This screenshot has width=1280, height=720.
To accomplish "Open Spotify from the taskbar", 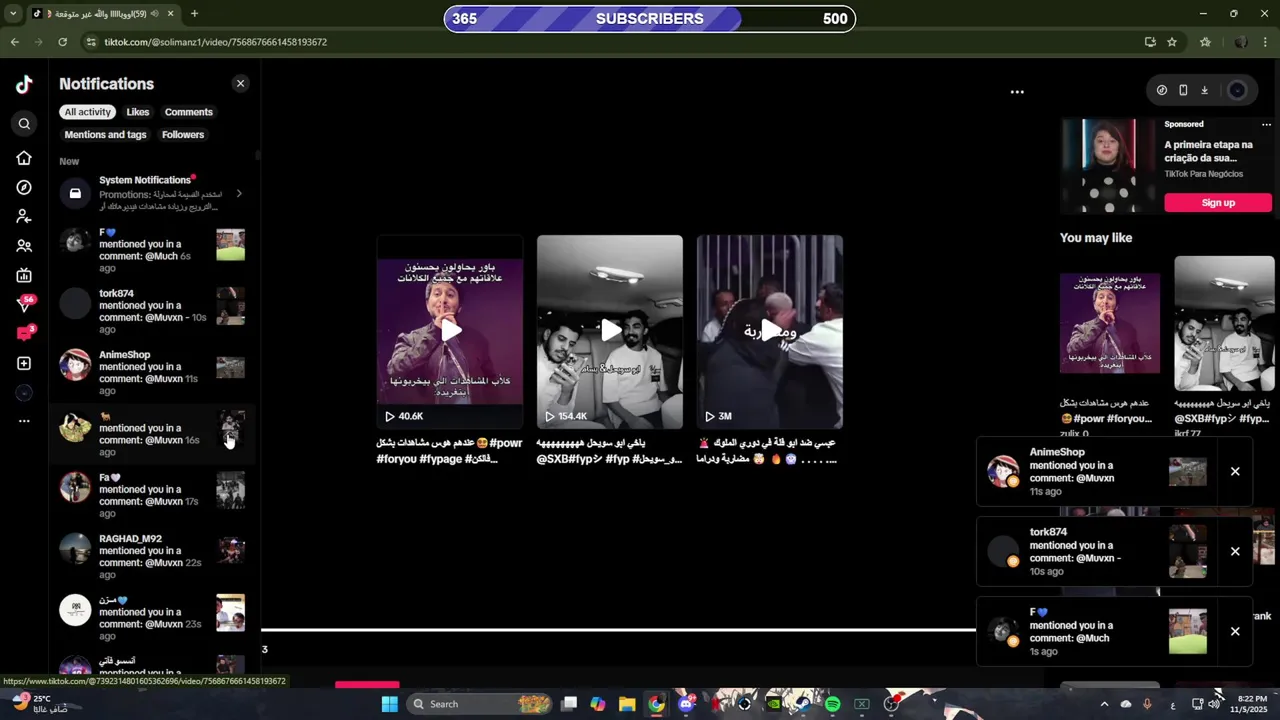I will click(x=832, y=704).
